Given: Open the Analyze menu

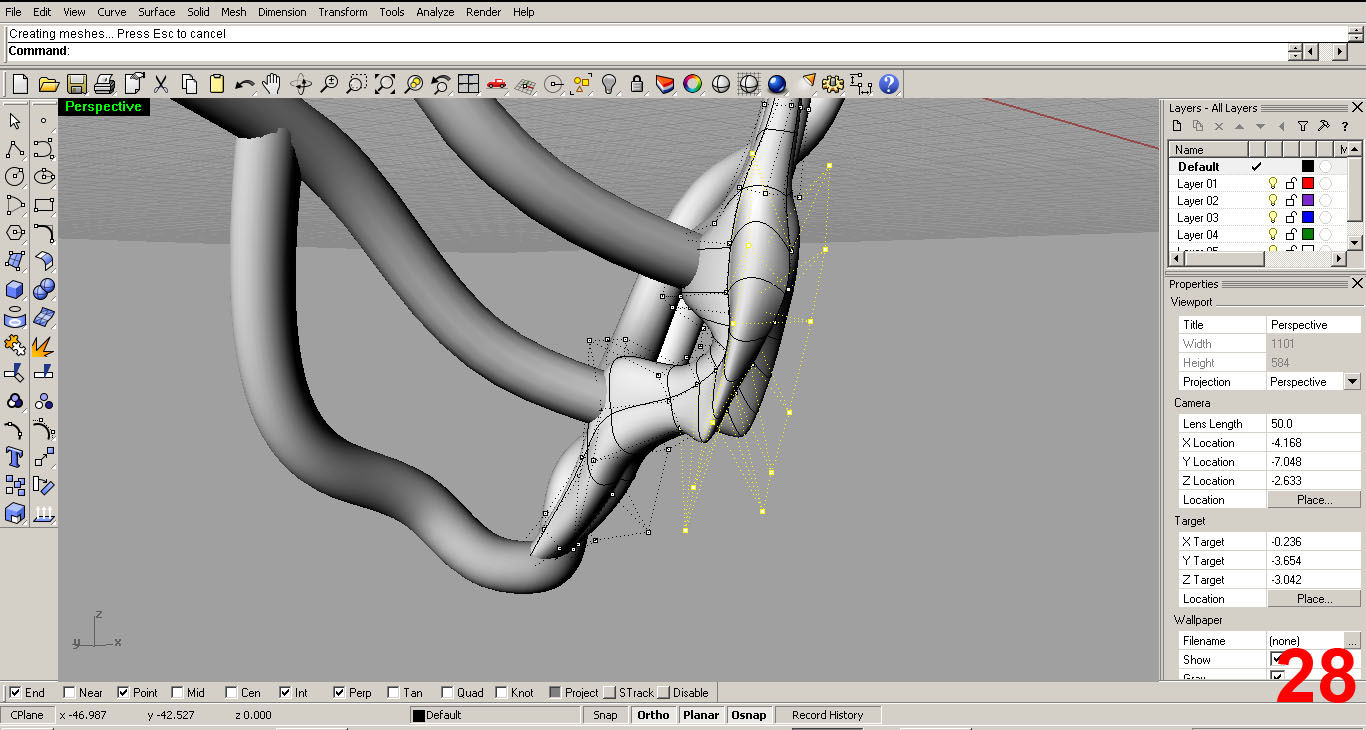Looking at the screenshot, I should [x=435, y=12].
